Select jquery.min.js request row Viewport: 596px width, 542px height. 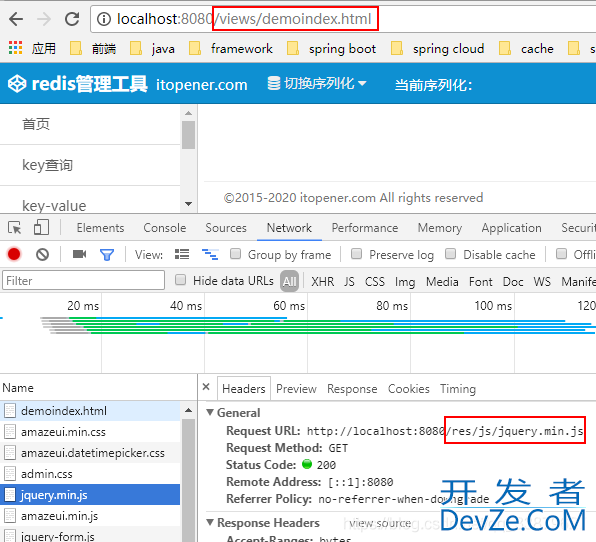point(90,495)
